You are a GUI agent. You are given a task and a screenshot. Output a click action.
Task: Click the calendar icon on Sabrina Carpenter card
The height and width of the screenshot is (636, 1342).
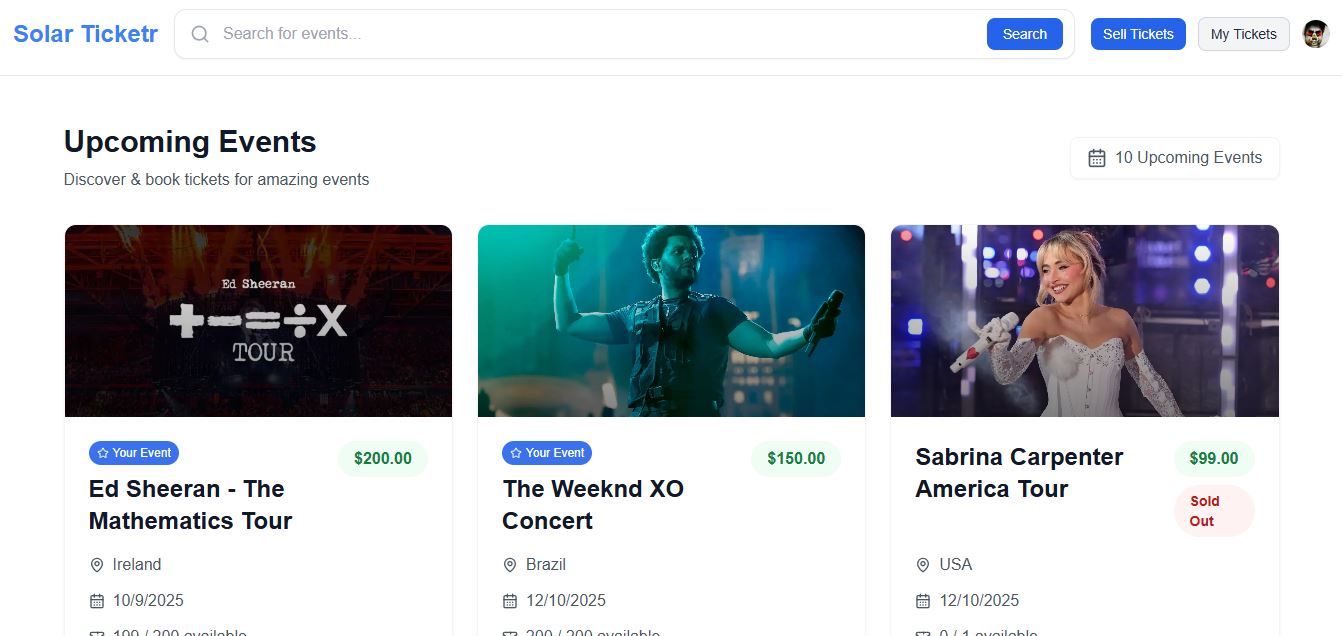(923, 601)
